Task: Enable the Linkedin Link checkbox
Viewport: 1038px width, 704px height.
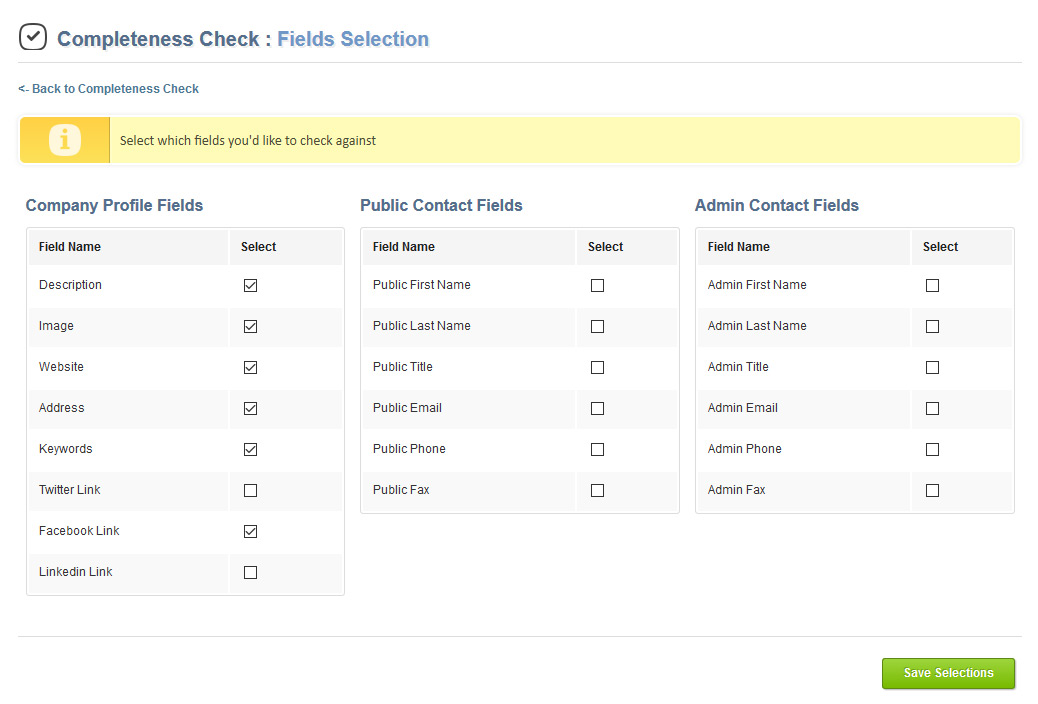Action: (x=250, y=572)
